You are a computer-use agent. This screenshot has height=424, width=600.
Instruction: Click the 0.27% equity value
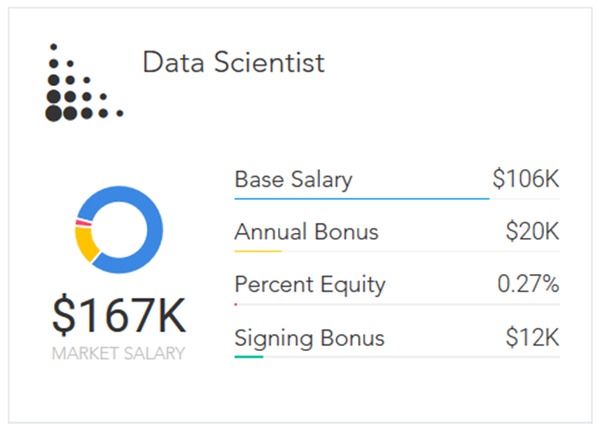tap(528, 284)
